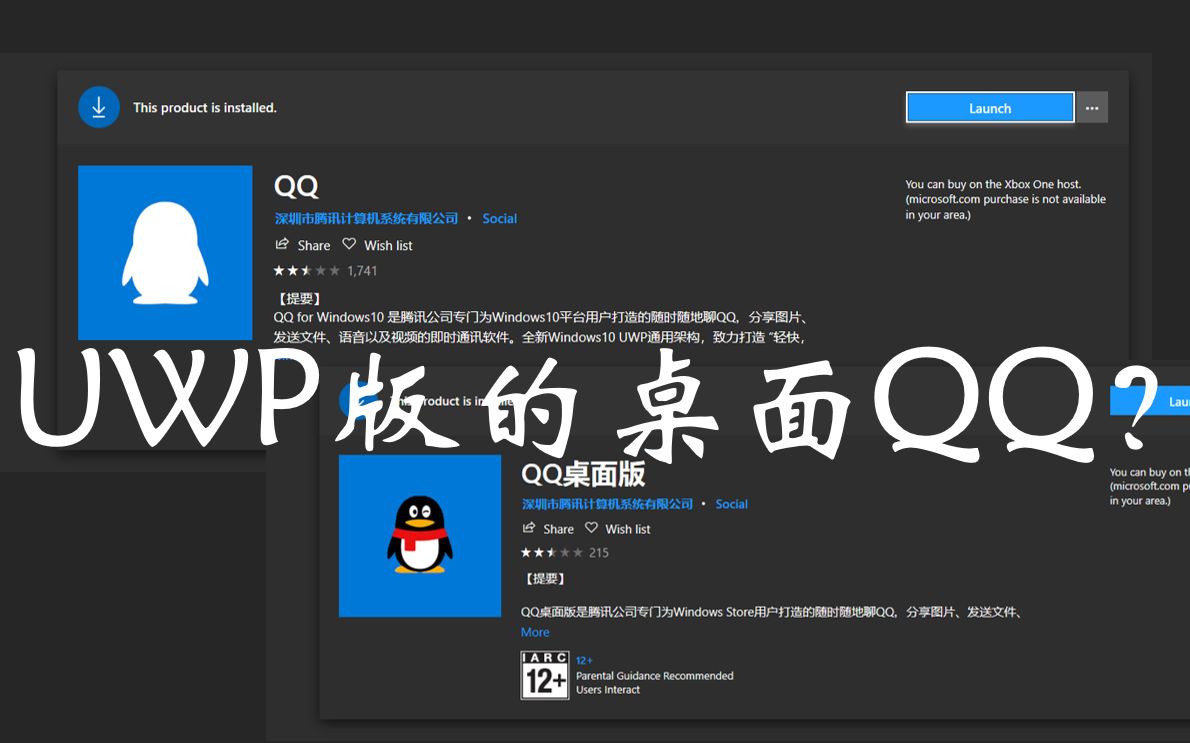
Task: Share the QQ桌面版 app
Action: [x=548, y=529]
